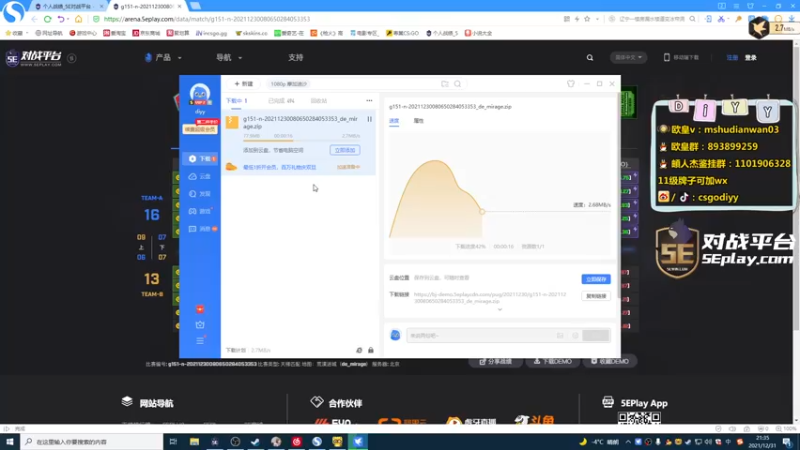Click the image icon in comment field
Viewport: 800px width, 450px height.
pyautogui.click(x=560, y=336)
